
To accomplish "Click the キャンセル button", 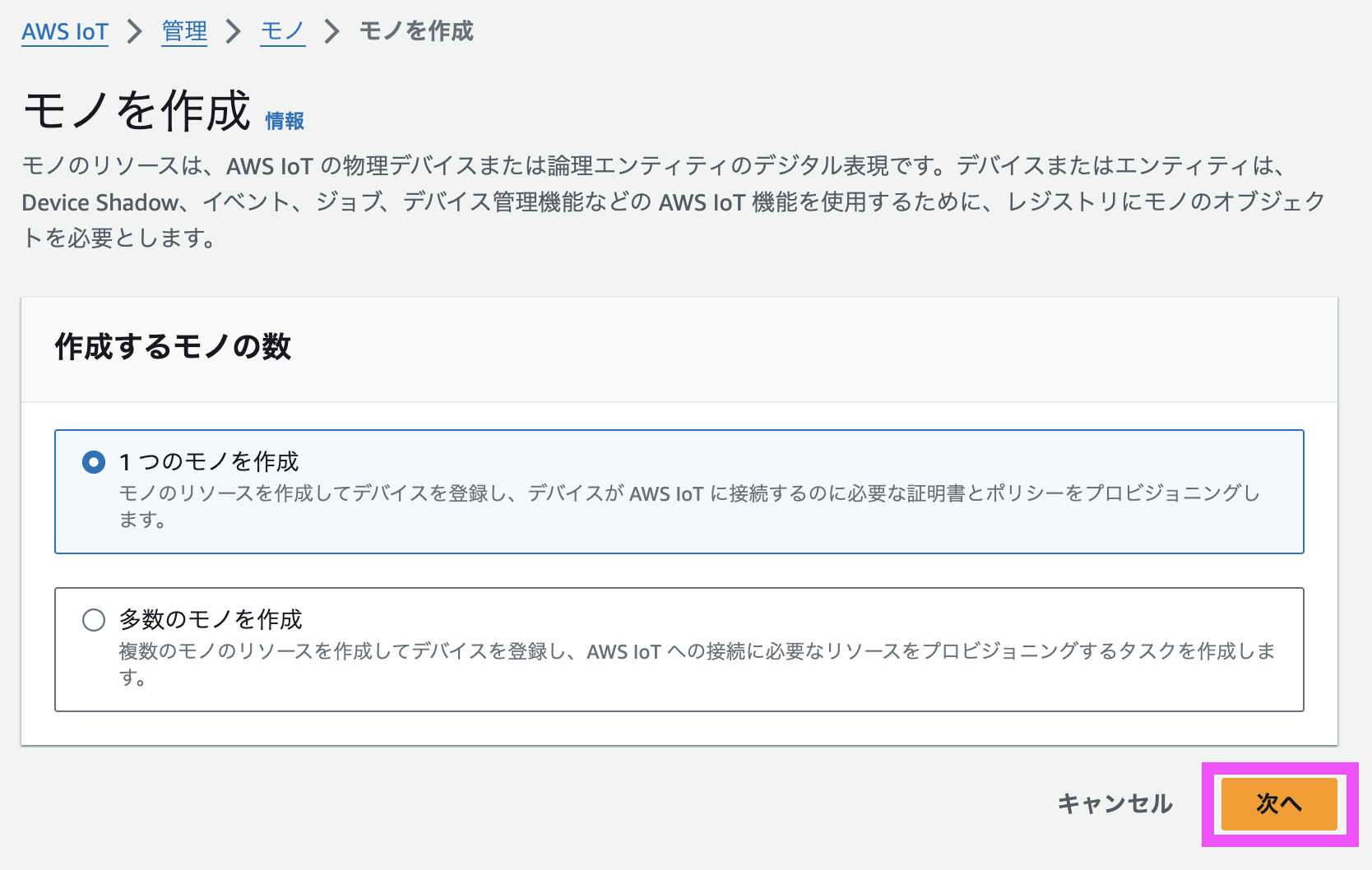I will tap(1115, 803).
